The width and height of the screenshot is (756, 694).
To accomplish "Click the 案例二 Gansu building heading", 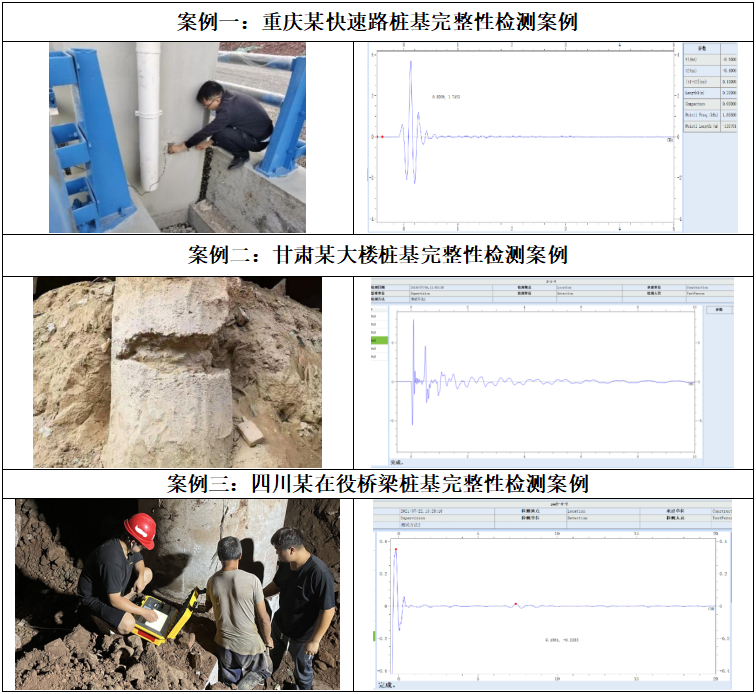I will [378, 255].
